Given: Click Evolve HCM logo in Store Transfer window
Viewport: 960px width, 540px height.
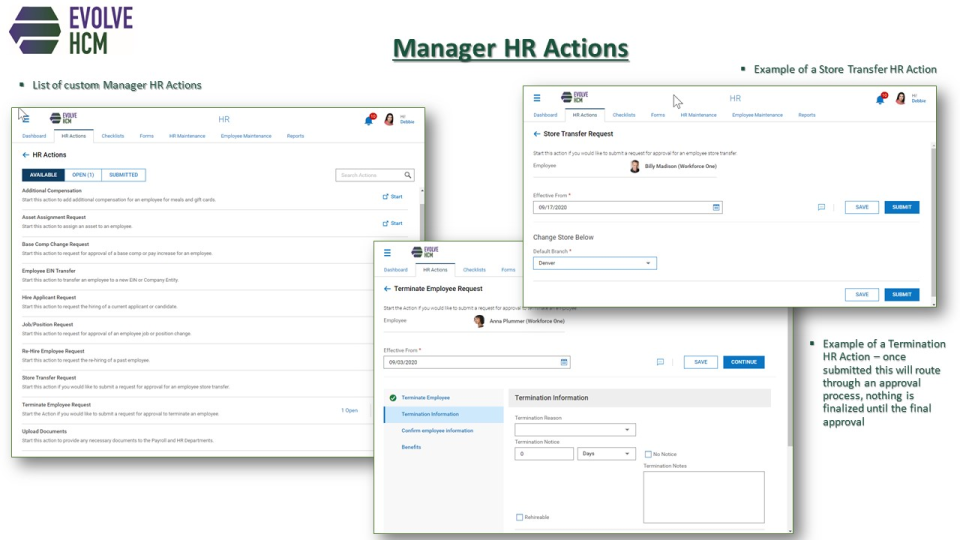Looking at the screenshot, I should (575, 97).
